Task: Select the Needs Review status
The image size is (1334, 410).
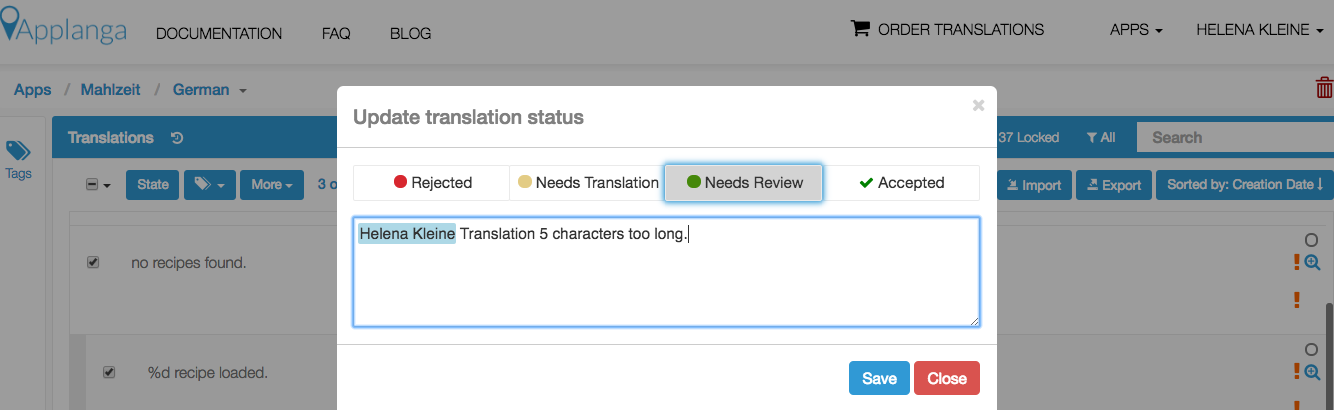Action: 744,183
